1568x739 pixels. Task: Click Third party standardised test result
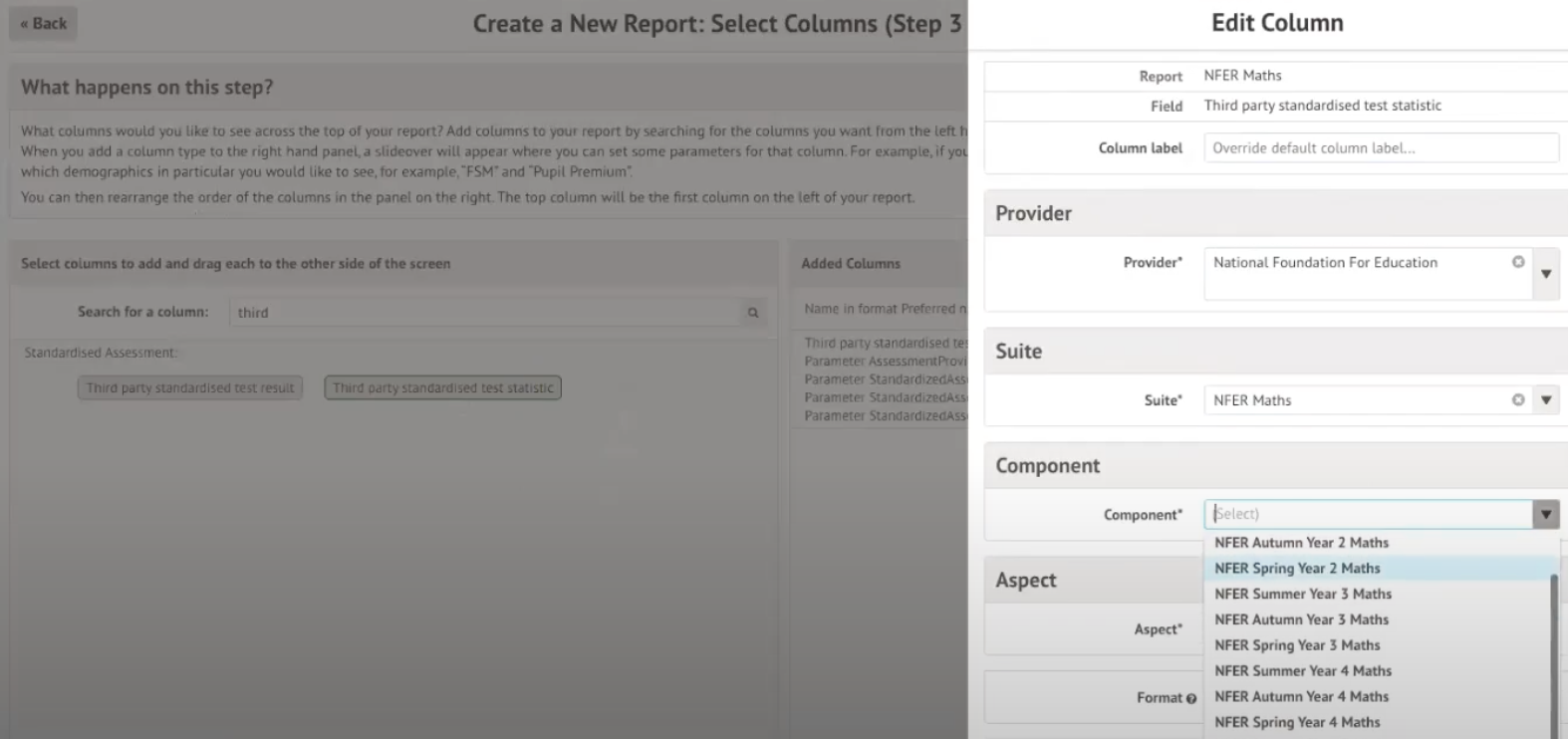tap(190, 387)
